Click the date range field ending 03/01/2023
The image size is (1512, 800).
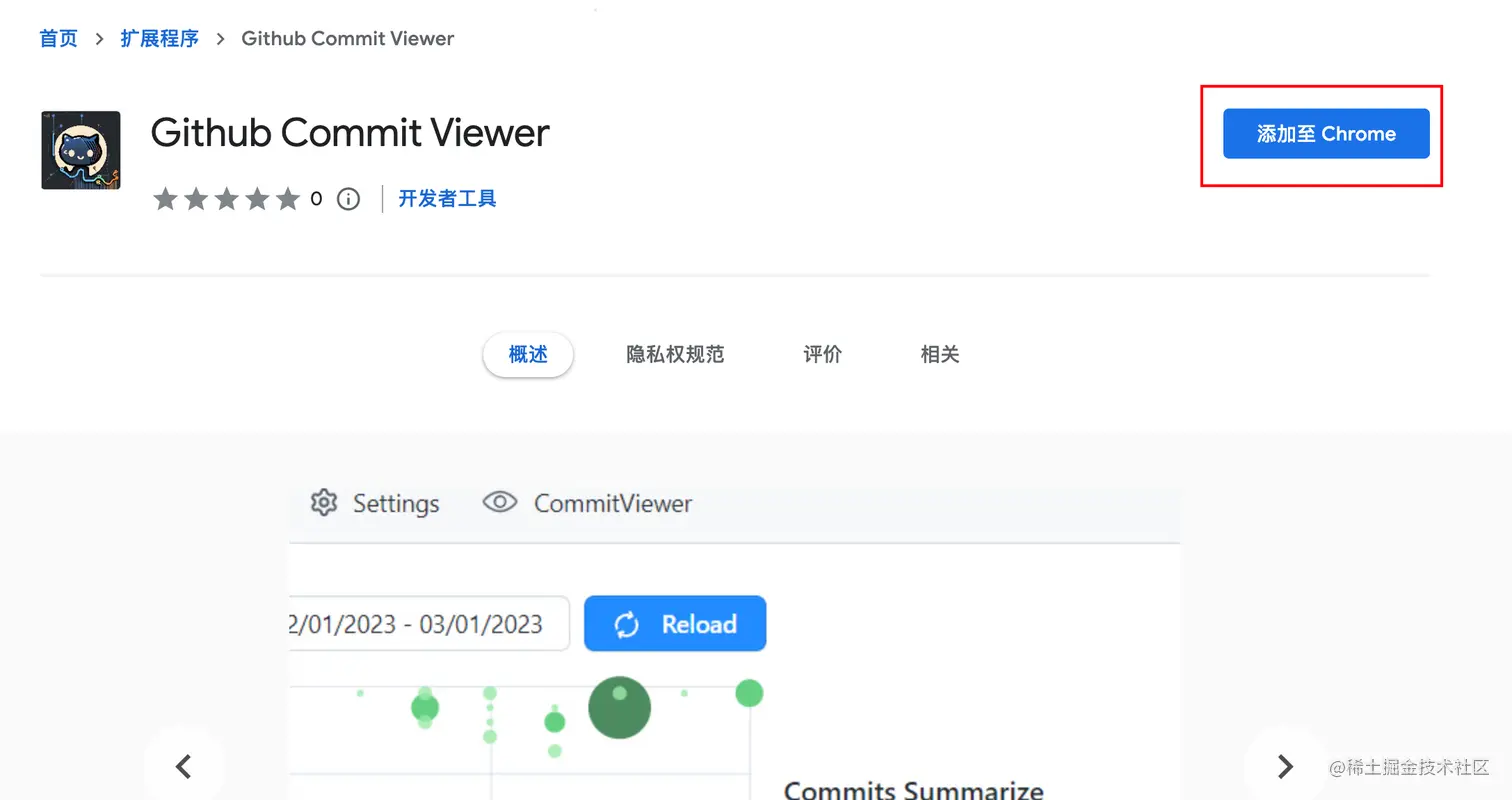429,624
